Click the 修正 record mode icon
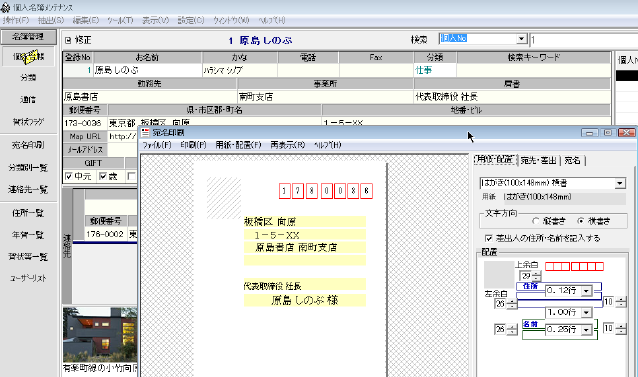The width and height of the screenshot is (638, 377). point(68,40)
